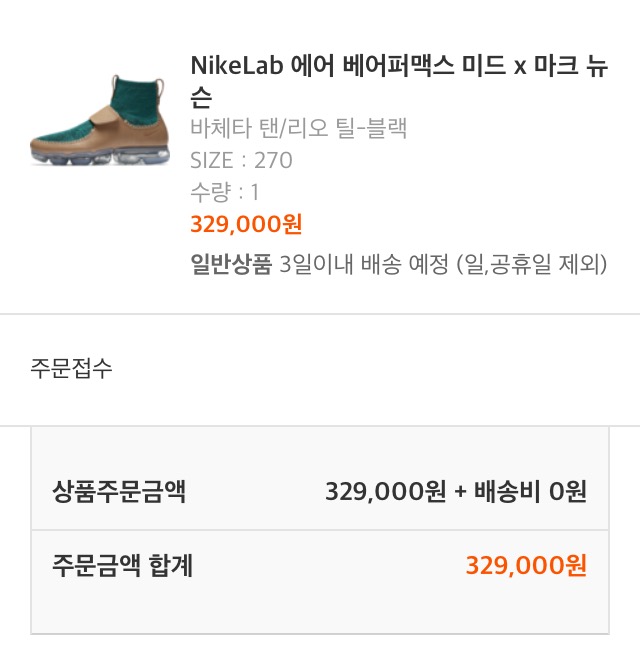640x647 pixels.
Task: Click the 주문금액 합계 label
Action: click(x=122, y=566)
